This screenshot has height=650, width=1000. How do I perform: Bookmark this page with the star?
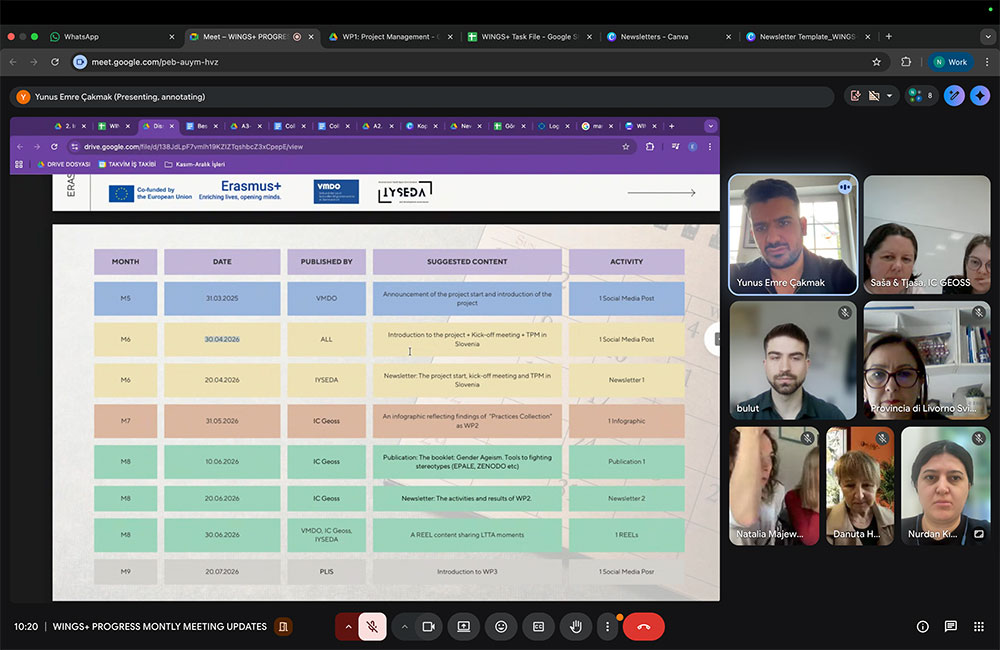[876, 62]
